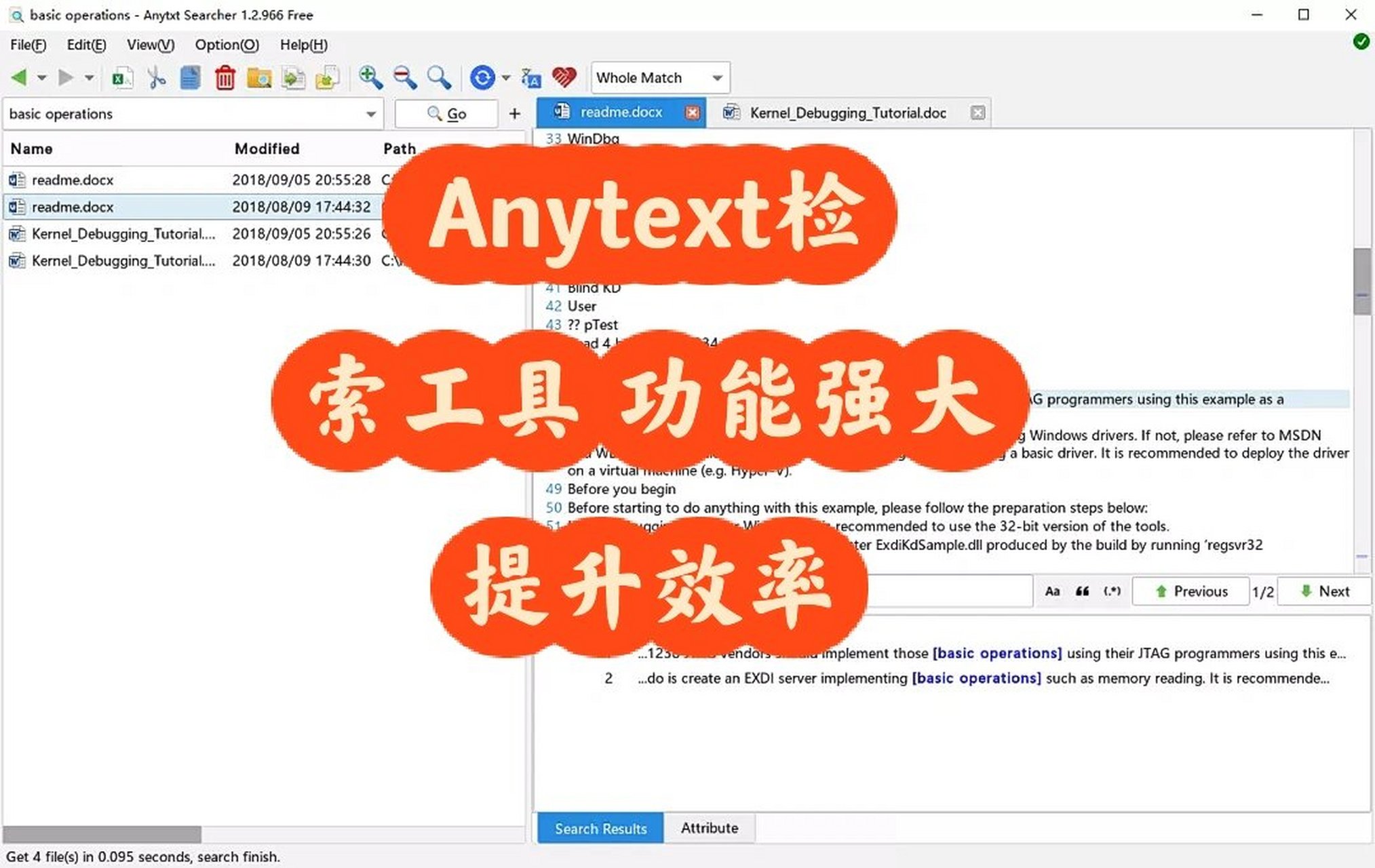Click result 2 'create an EXDI server' snippet
The width and height of the screenshot is (1375, 868).
click(983, 678)
